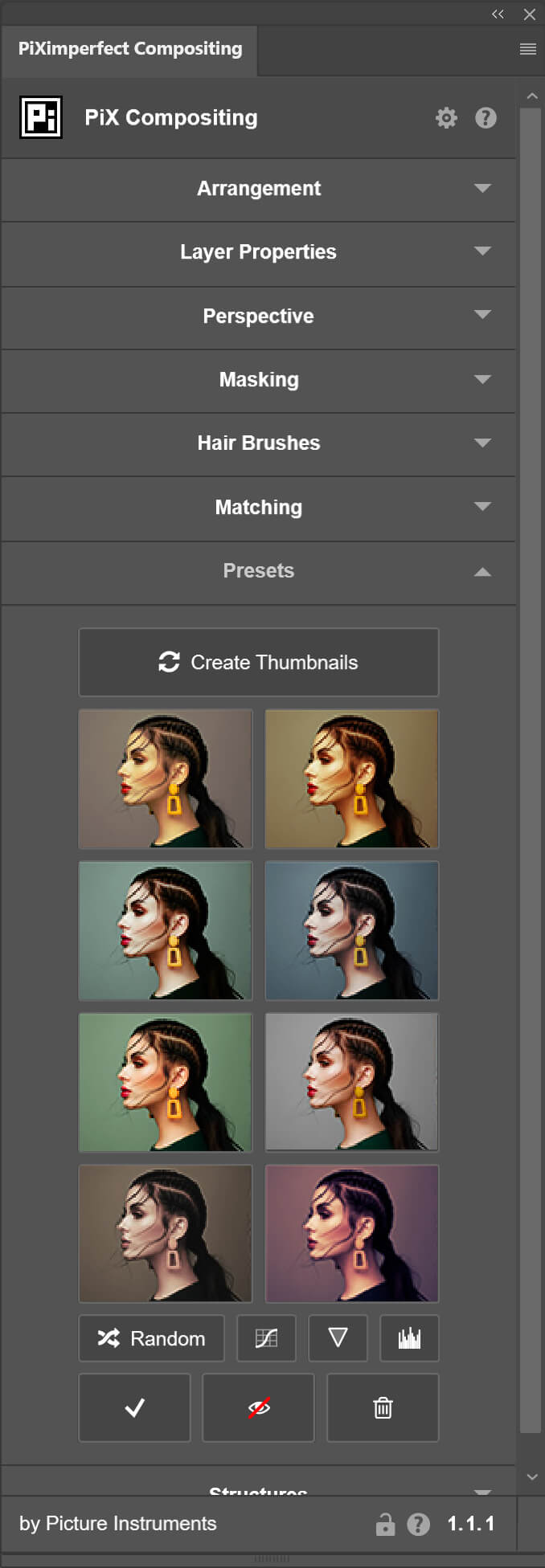The image size is (545, 1568).
Task: Select the sepia dark preset thumbnail
Action: click(x=166, y=1233)
